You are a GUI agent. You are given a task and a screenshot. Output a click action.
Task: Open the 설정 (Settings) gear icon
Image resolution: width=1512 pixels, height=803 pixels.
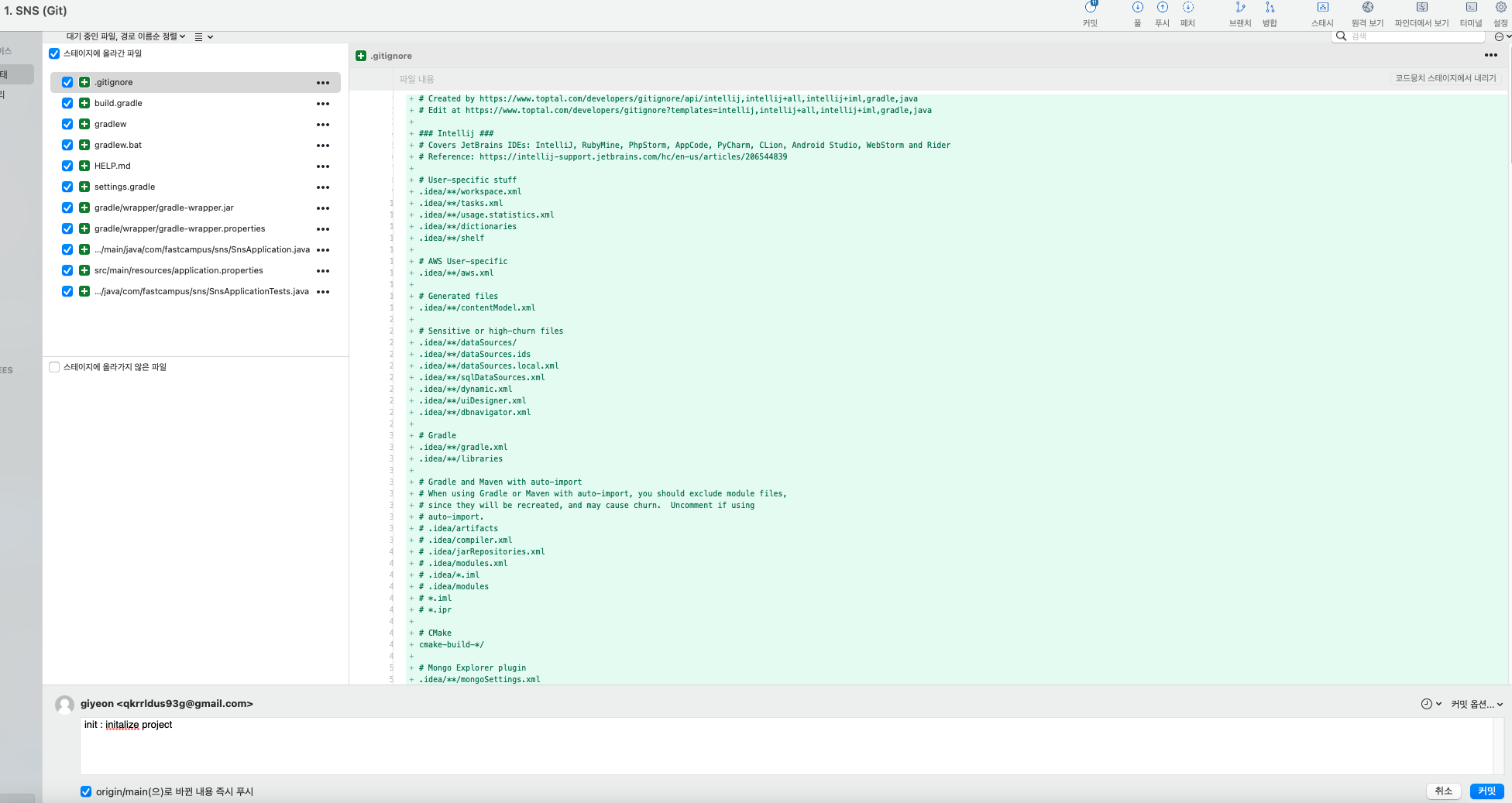1500,7
